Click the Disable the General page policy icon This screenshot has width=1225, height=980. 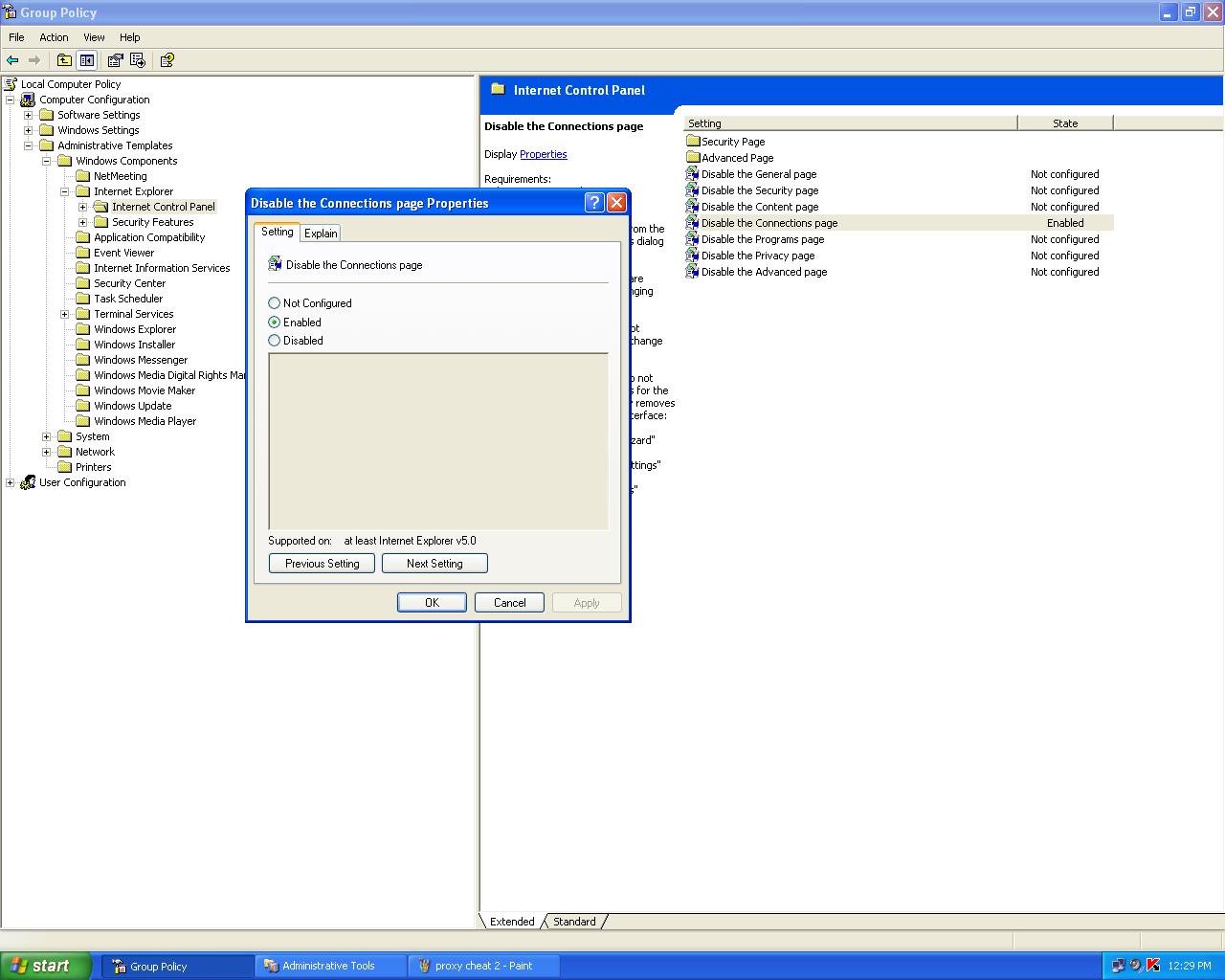click(x=693, y=174)
